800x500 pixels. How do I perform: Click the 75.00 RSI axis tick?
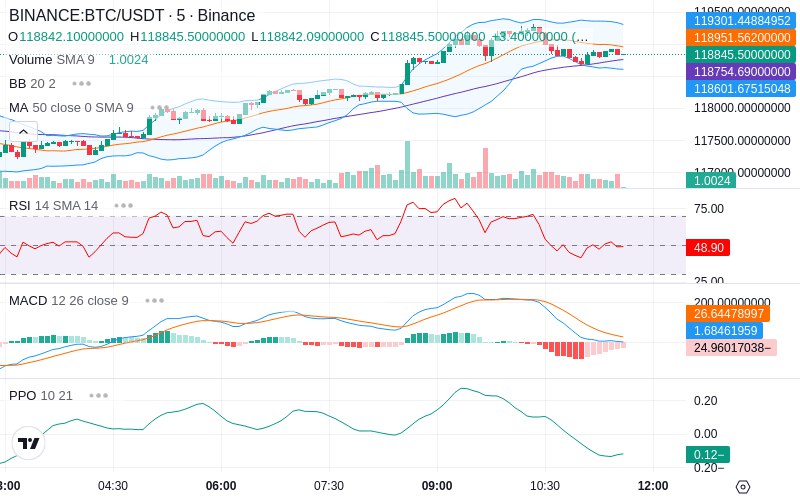click(709, 209)
